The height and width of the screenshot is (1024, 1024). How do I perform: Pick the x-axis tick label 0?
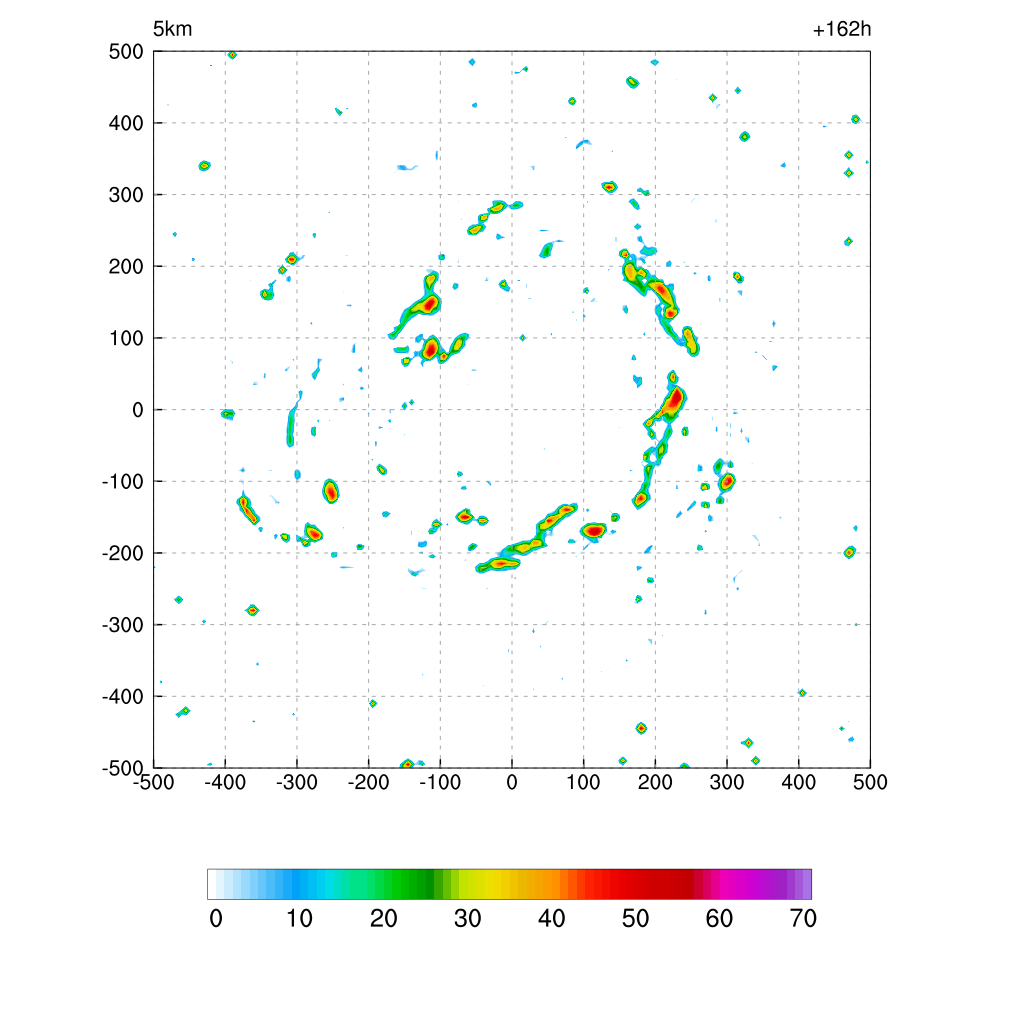[x=512, y=782]
